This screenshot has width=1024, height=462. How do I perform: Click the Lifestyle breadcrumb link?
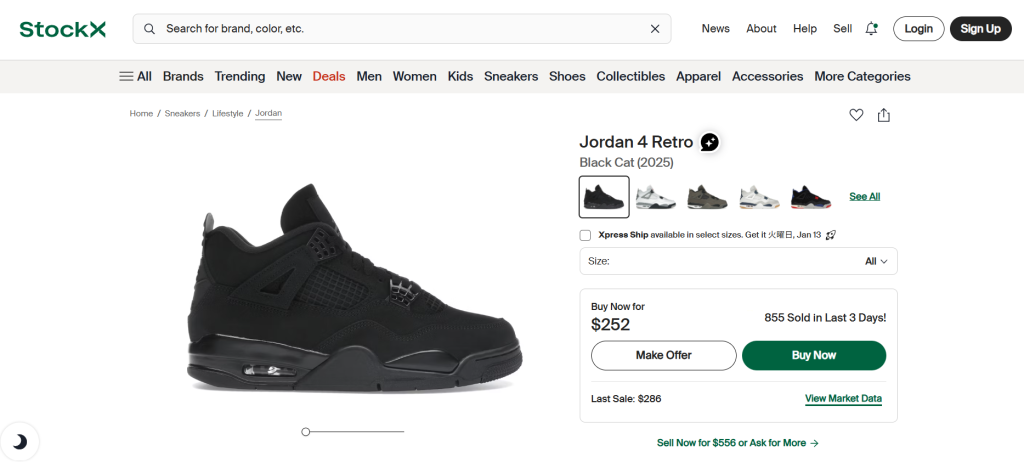point(227,114)
